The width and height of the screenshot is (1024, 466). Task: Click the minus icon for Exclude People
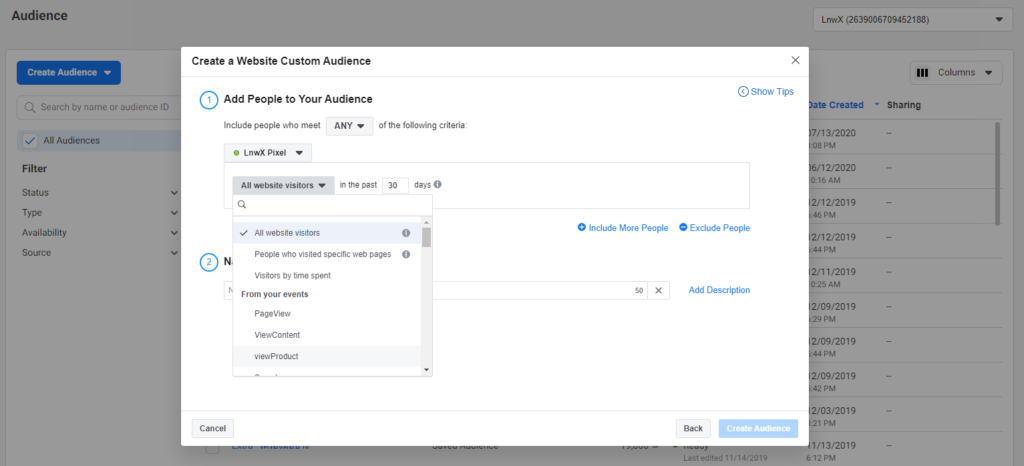click(x=683, y=228)
